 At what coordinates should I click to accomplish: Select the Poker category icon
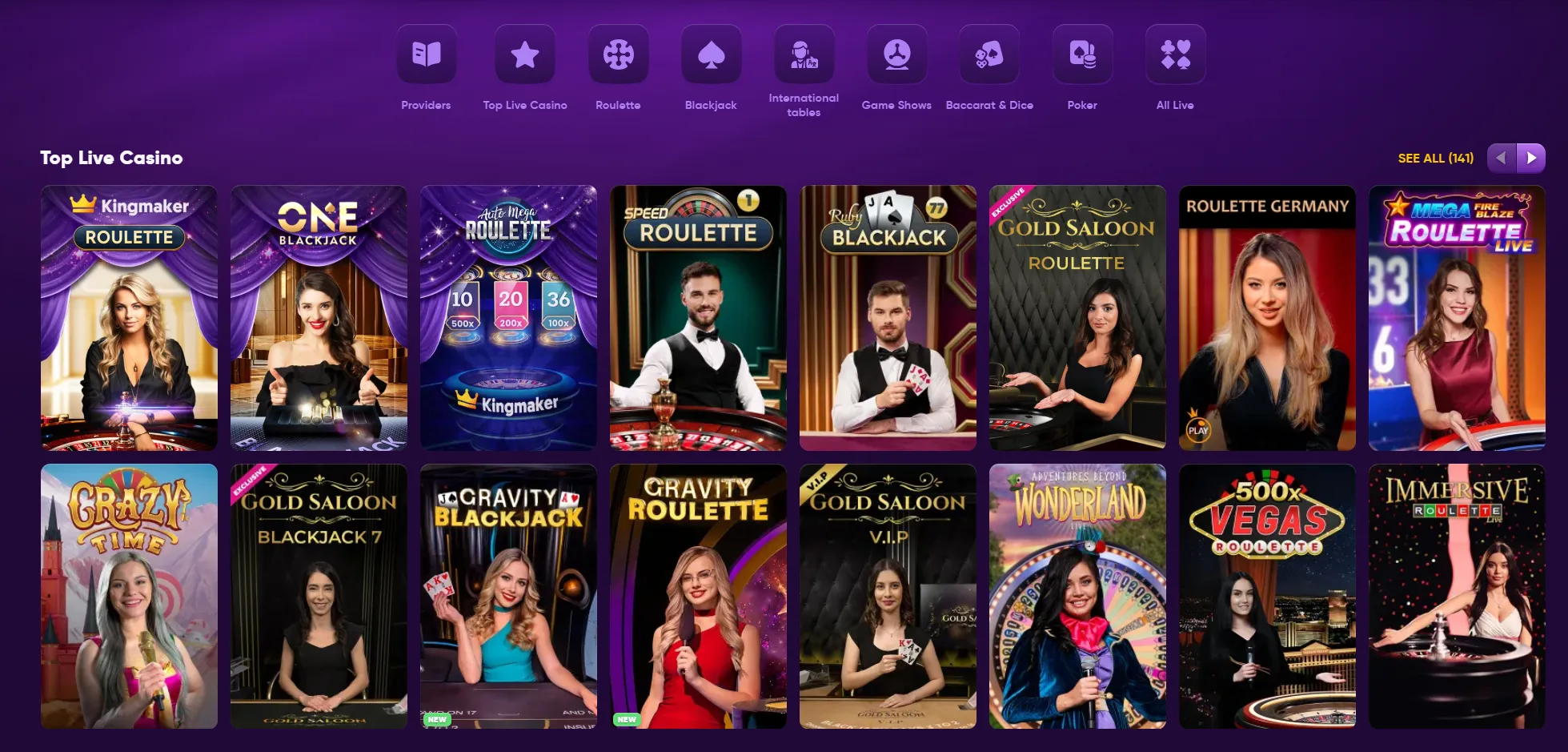point(1082,54)
